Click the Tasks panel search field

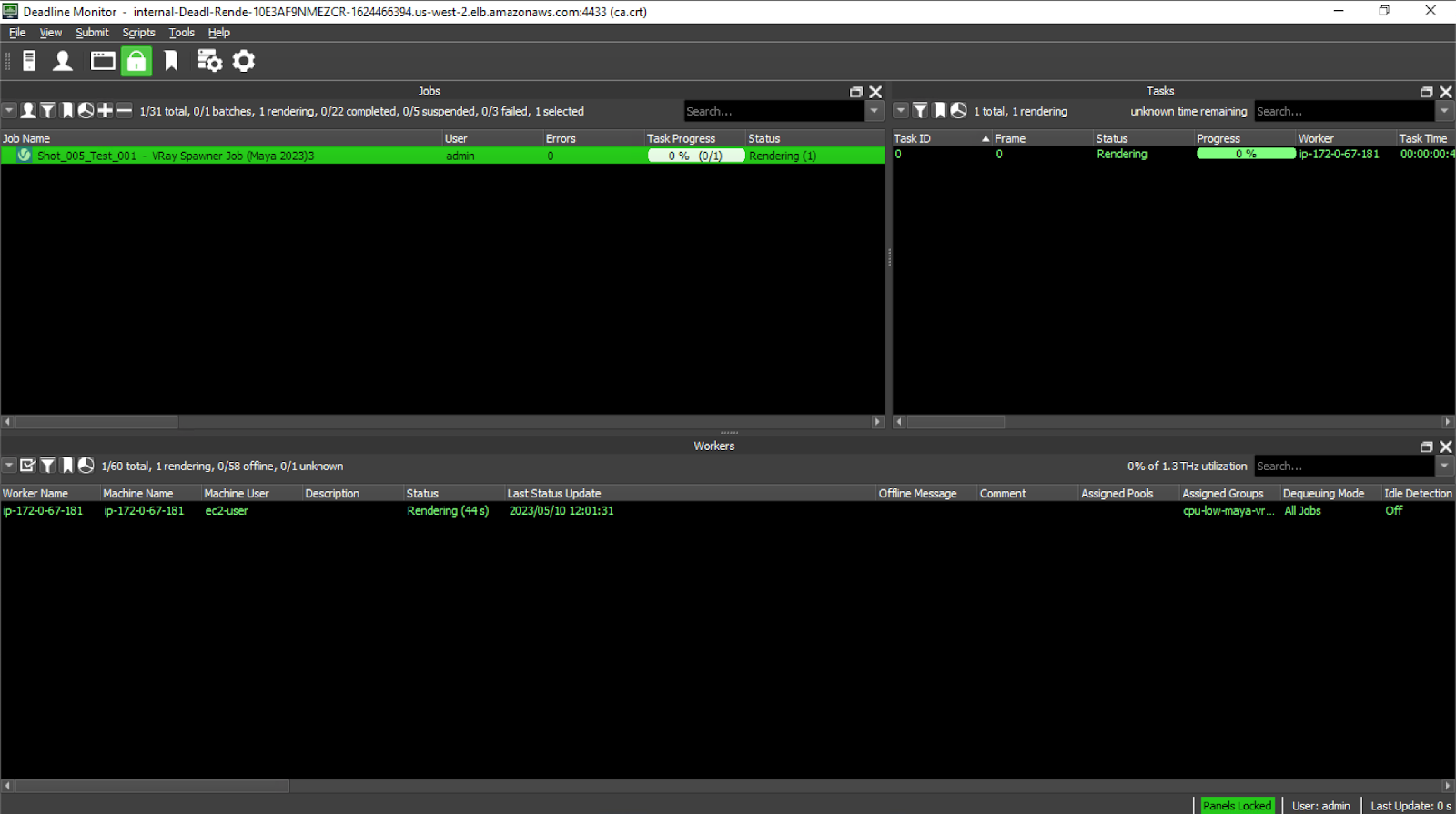click(1344, 111)
